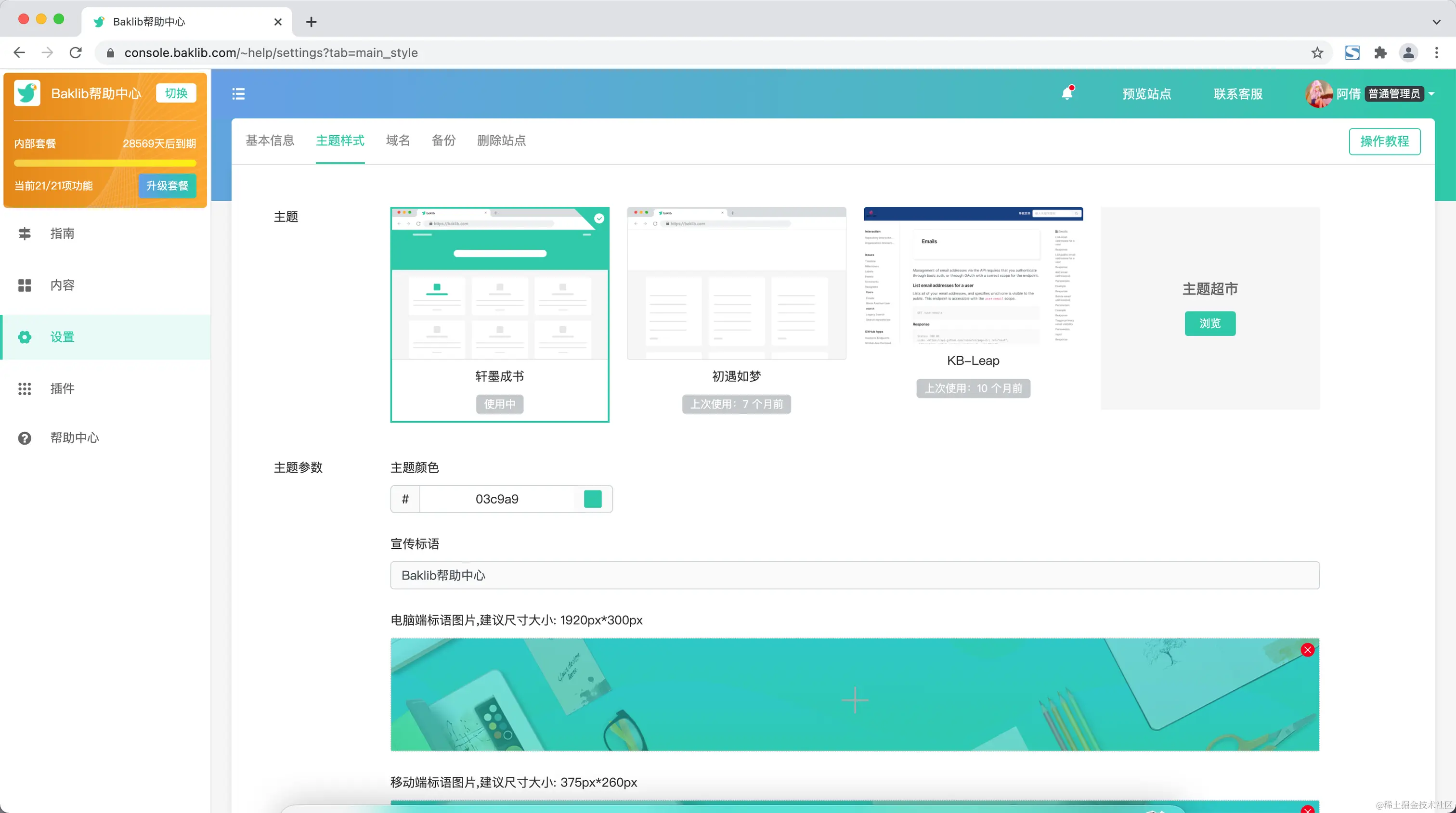The width and height of the screenshot is (1456, 813).
Task: Expand the browser tab list chevron
Action: pos(1436,22)
